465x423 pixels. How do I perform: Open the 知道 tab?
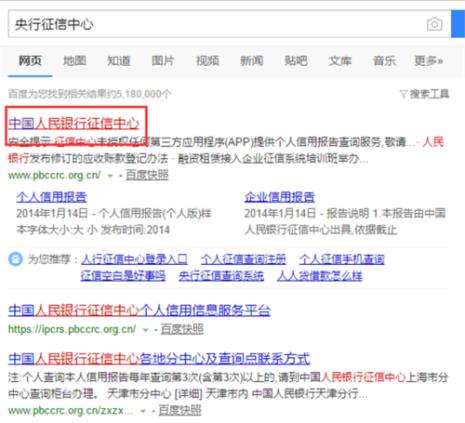(119, 61)
